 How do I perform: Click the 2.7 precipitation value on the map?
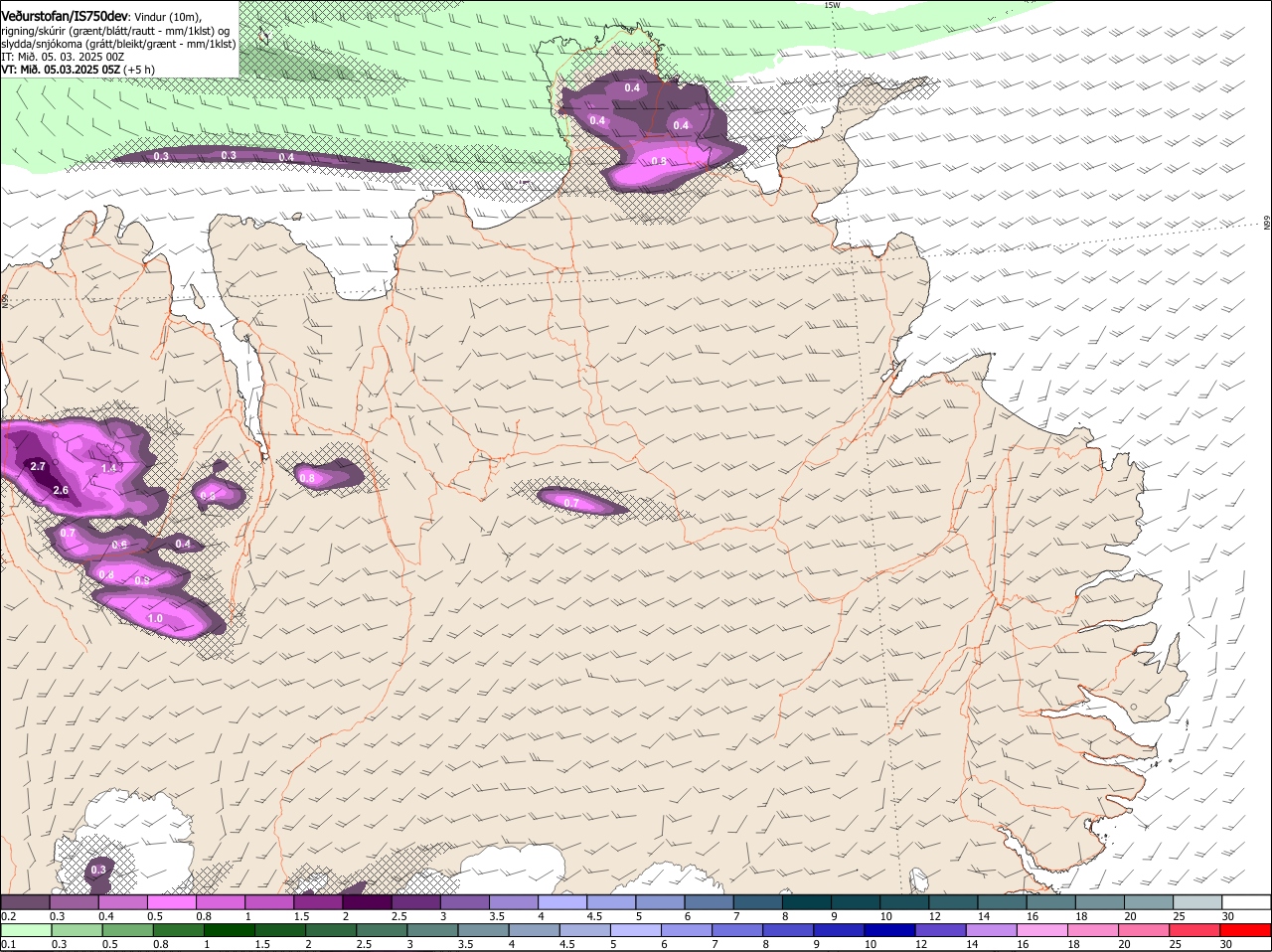coord(39,466)
